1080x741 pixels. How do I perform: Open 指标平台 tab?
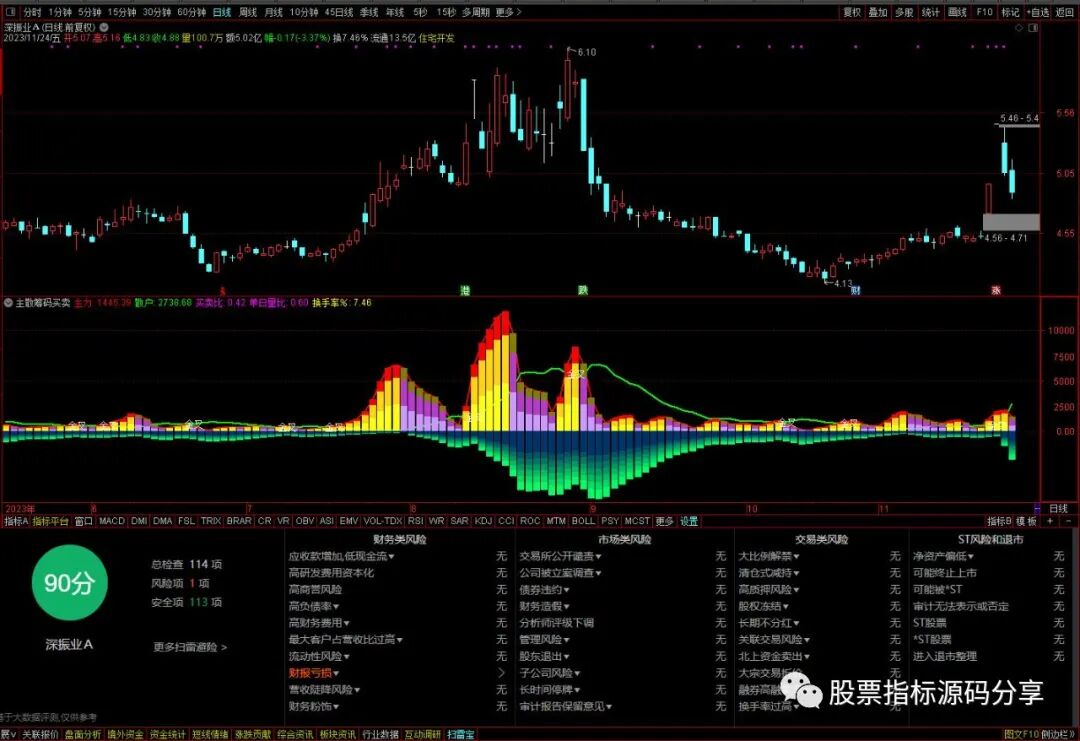tap(50, 521)
